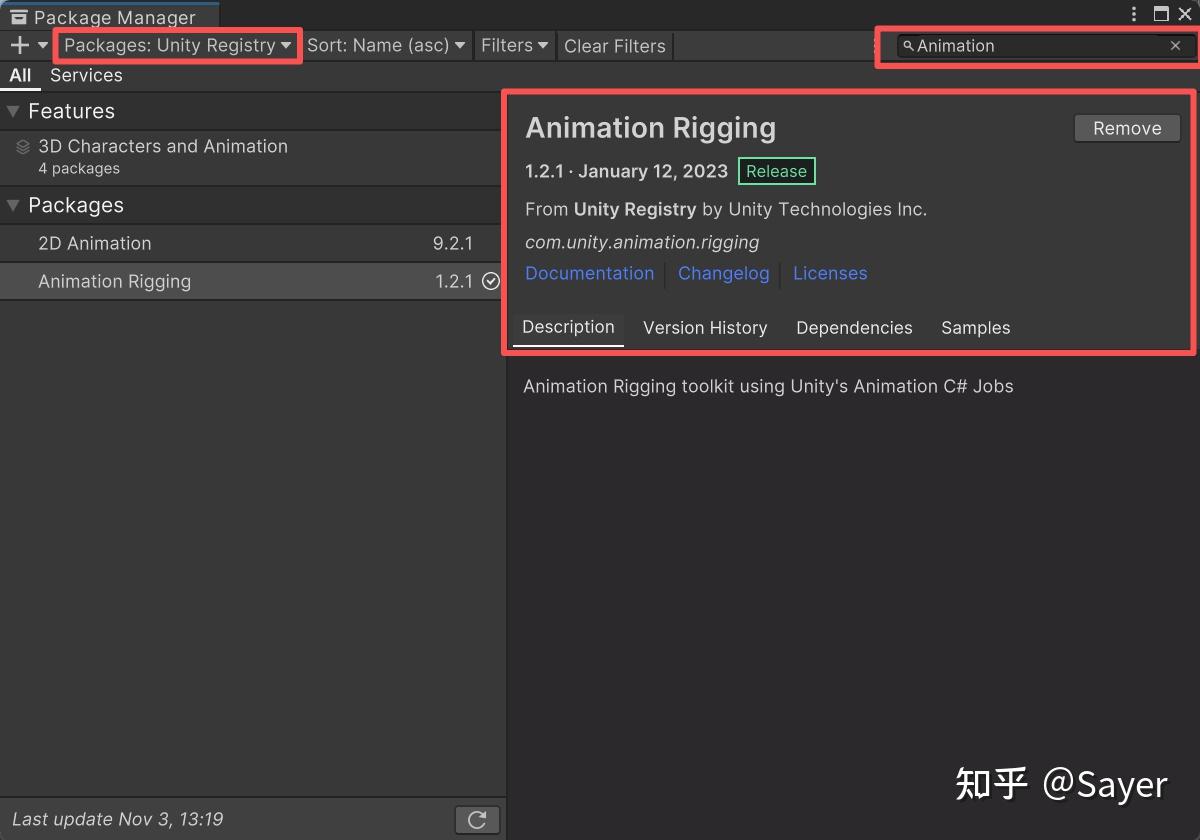Close the Package Manager window
The image size is (1200, 840).
[1185, 14]
